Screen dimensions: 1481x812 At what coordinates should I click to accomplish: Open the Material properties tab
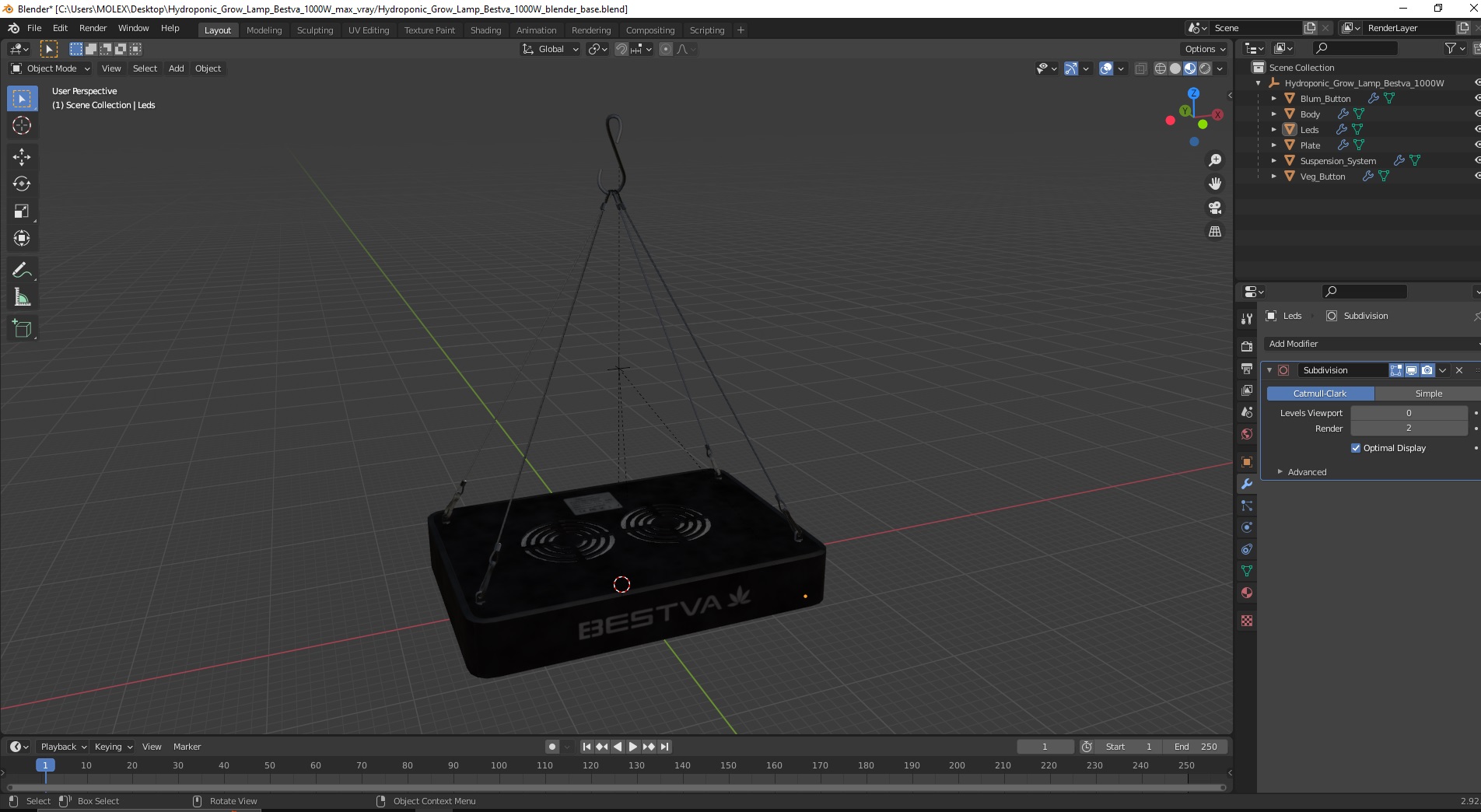1247,593
